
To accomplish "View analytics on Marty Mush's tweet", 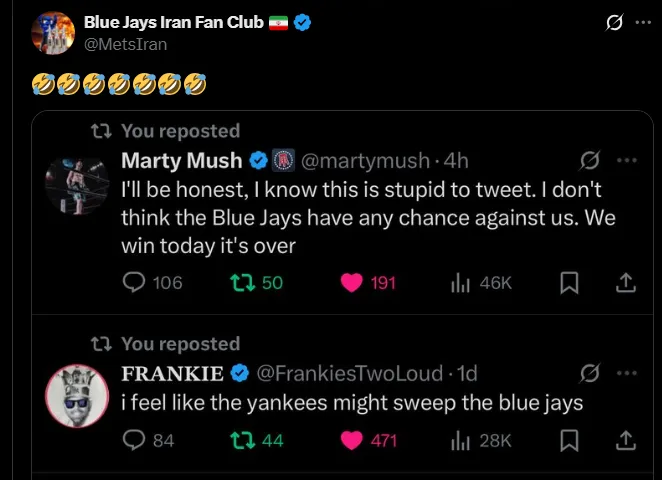I will (461, 283).
